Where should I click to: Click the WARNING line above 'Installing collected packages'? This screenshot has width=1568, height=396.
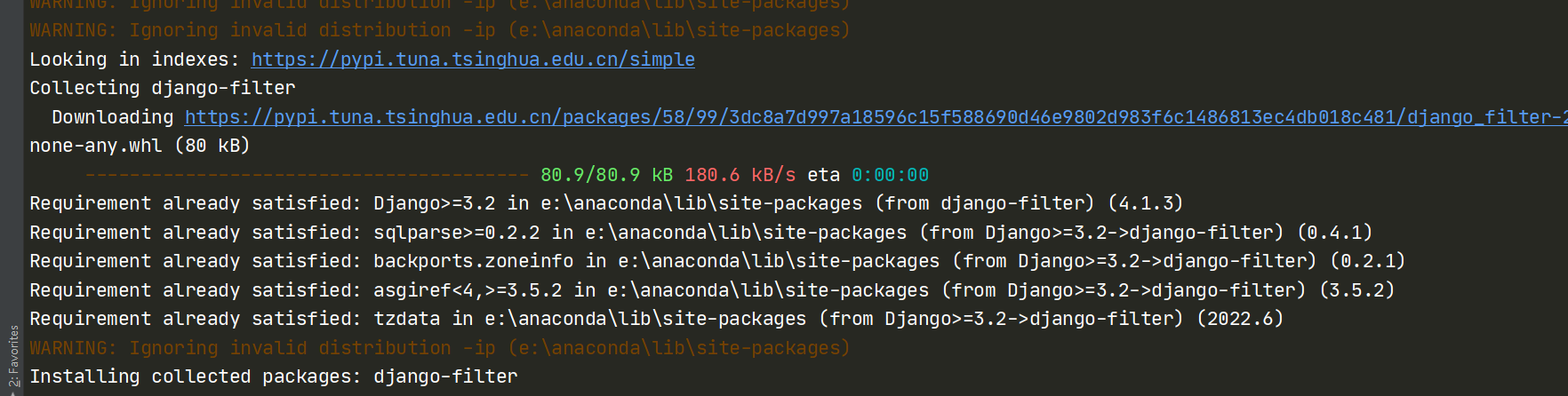(439, 348)
